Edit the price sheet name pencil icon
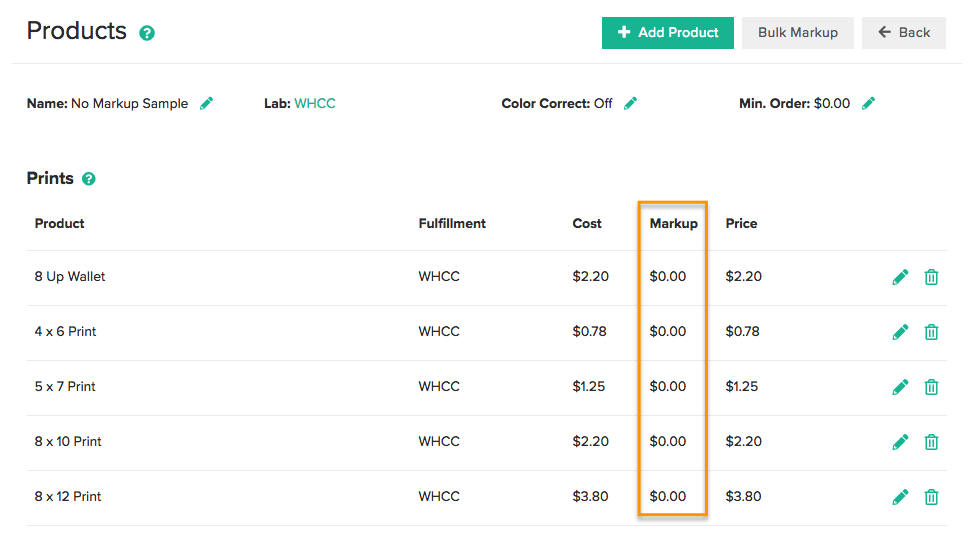Viewport: 973px width, 535px height. [x=207, y=104]
